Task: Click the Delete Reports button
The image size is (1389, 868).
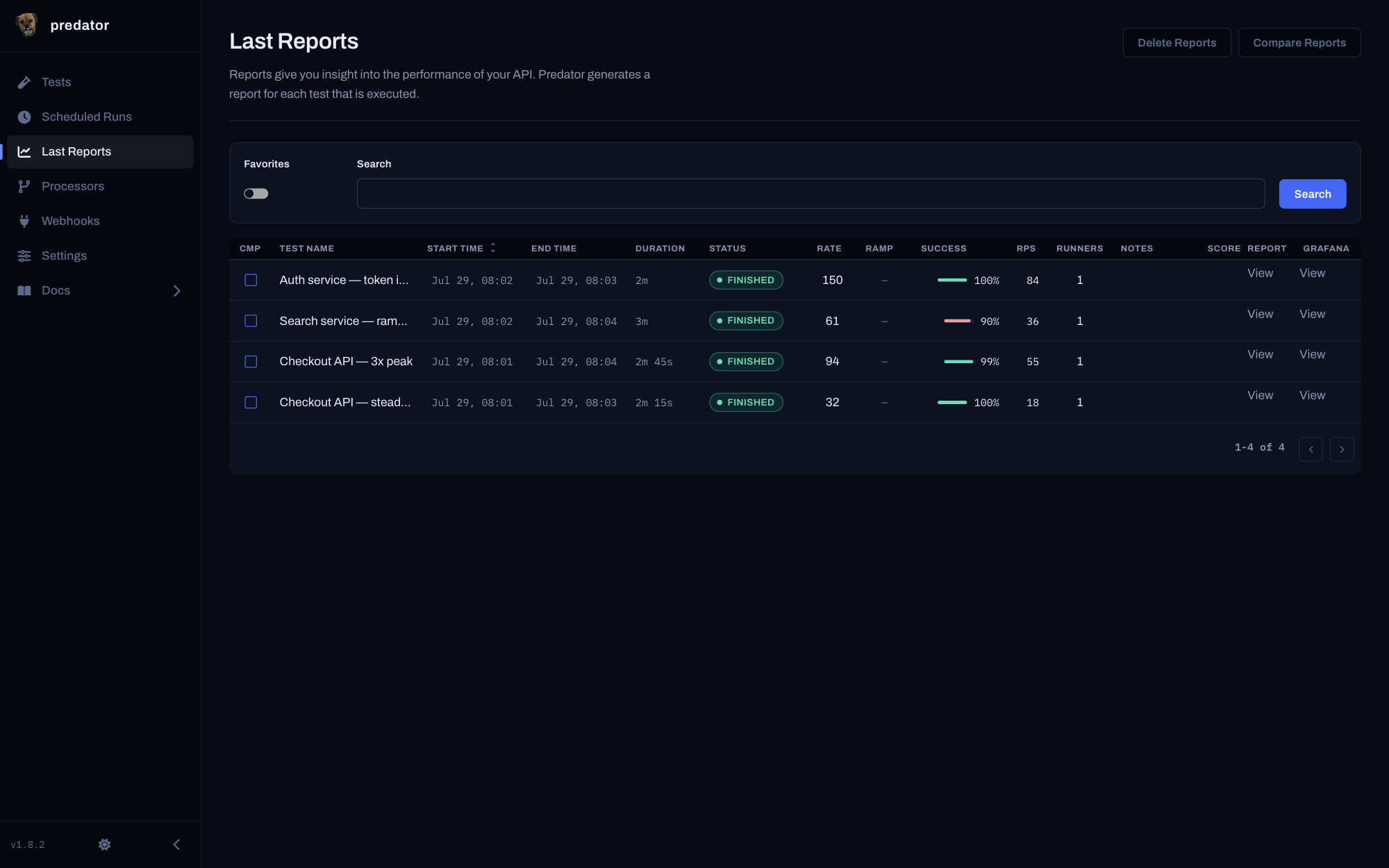Action: [x=1176, y=42]
